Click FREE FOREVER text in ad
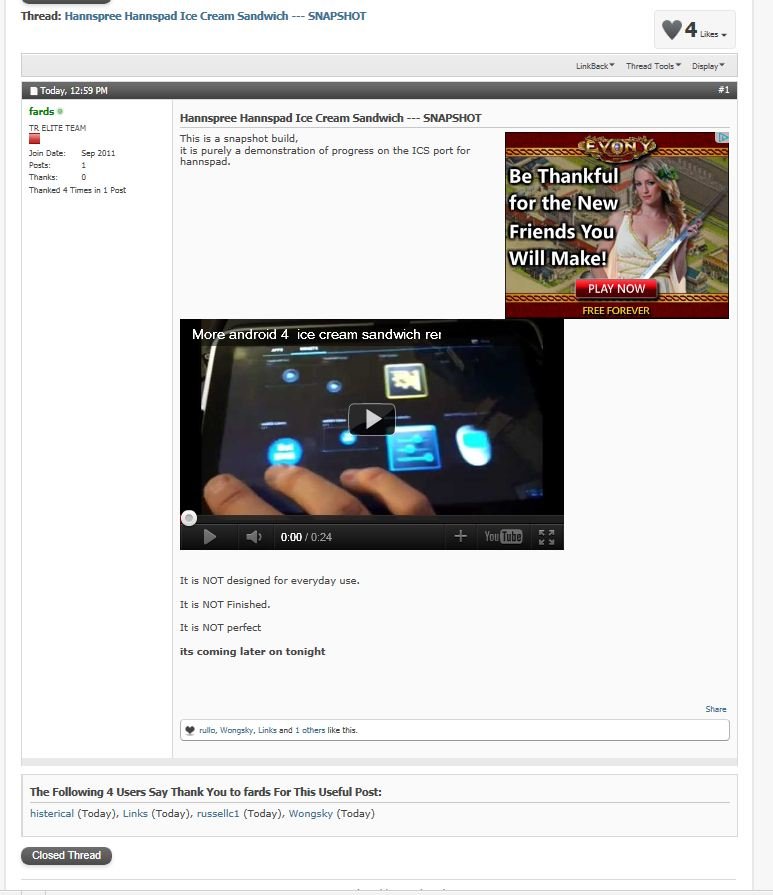 point(615,311)
